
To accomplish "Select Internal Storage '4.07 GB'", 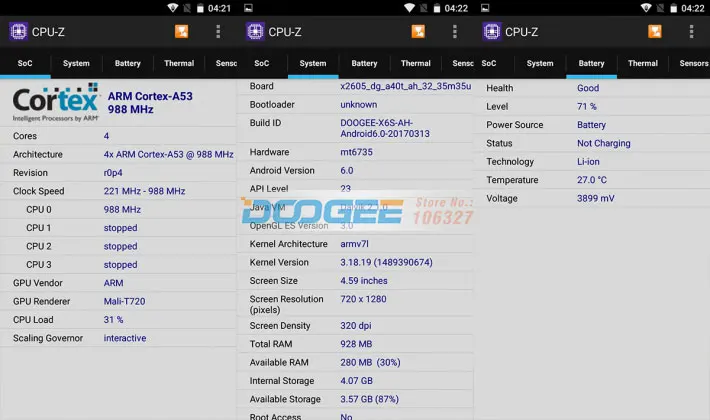I will tap(357, 381).
